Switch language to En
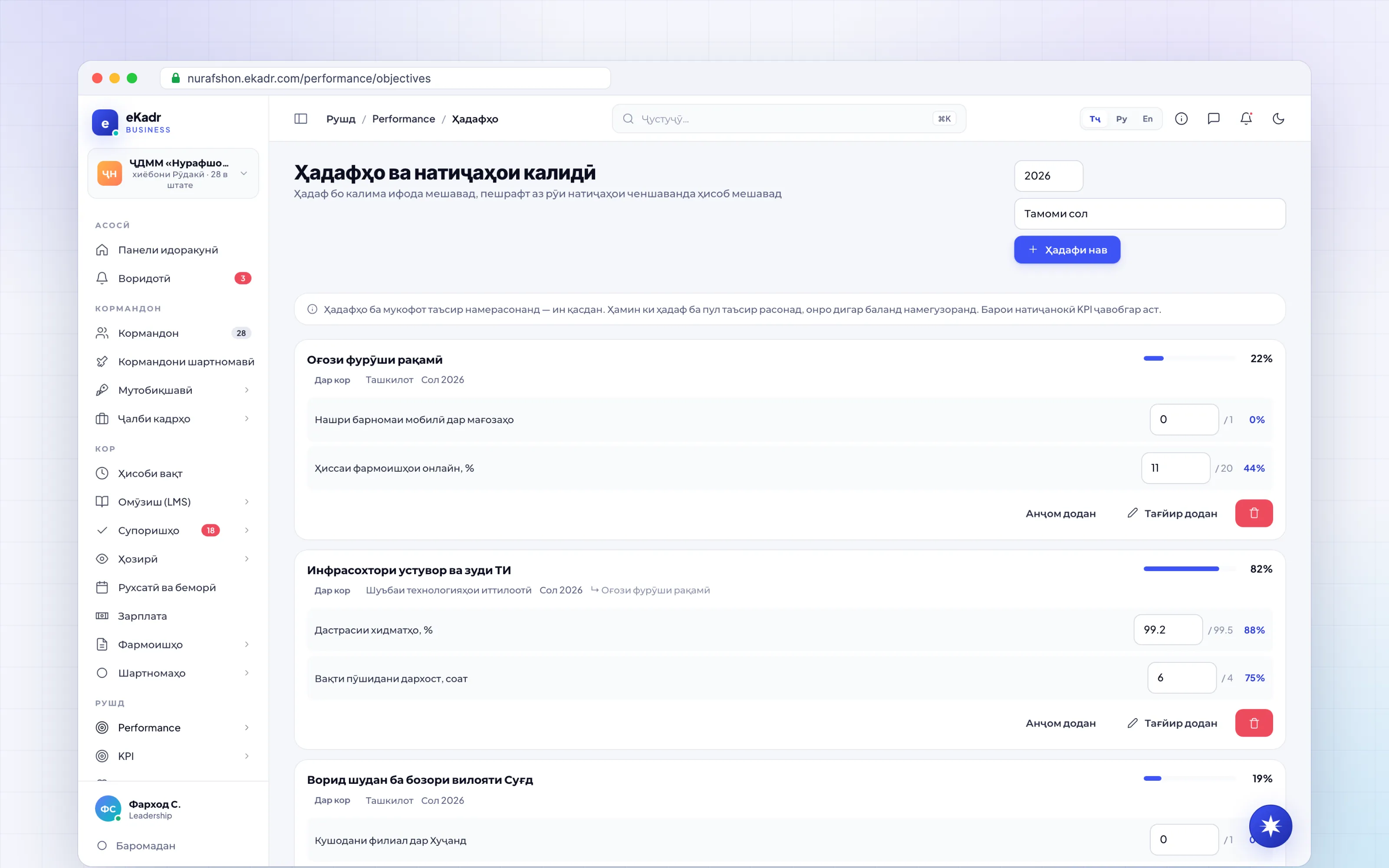 (x=1147, y=119)
